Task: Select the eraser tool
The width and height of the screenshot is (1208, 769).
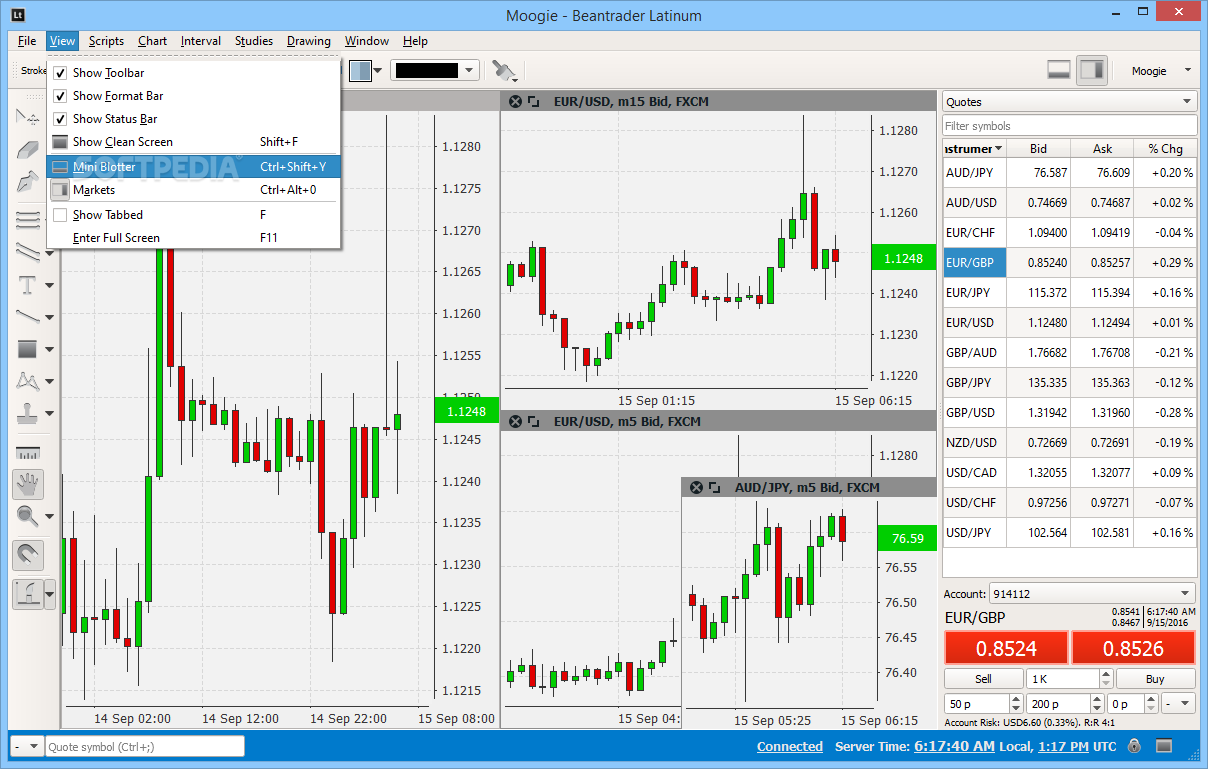Action: [27, 150]
